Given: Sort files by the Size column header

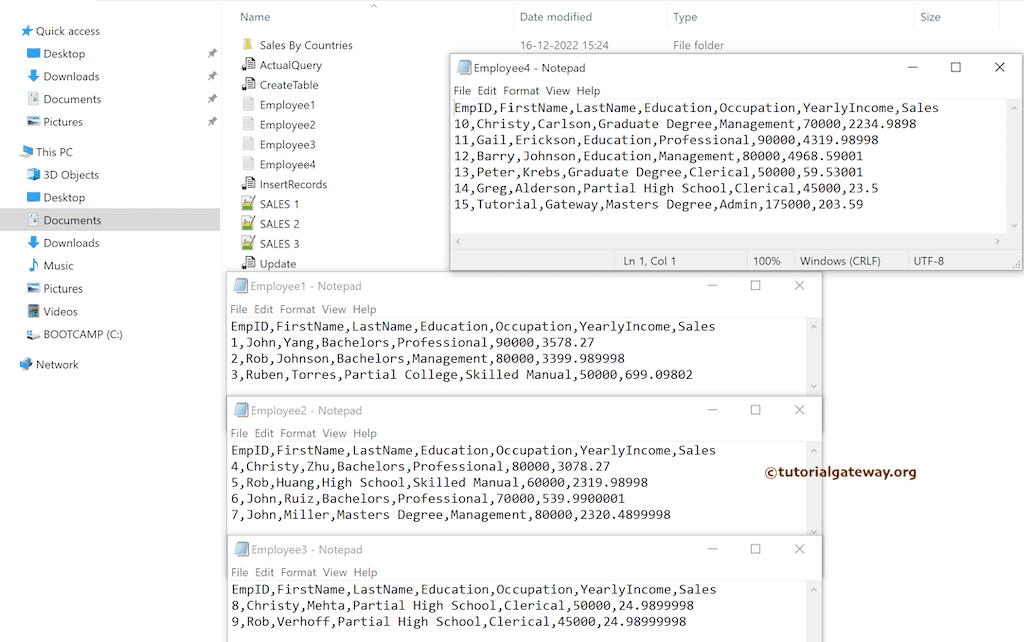Looking at the screenshot, I should (x=930, y=17).
